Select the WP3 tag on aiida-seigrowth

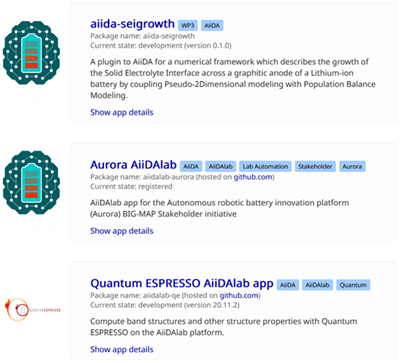pos(188,25)
